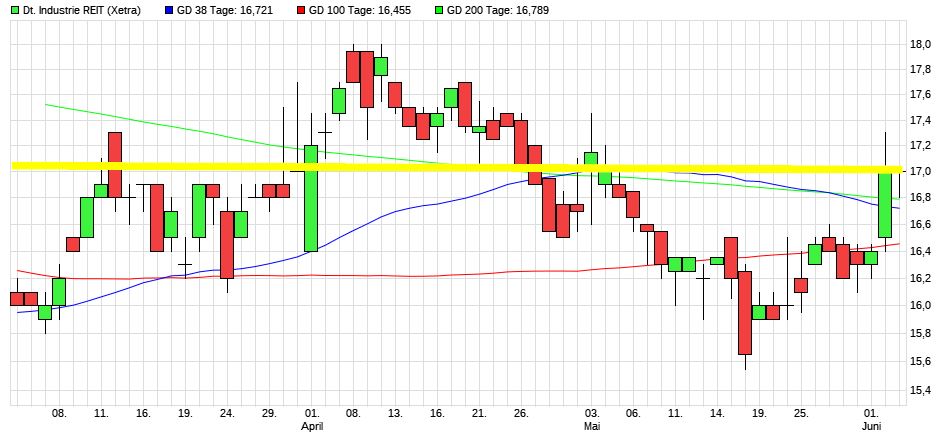Click the '29.' date axis label
Screen dimensions: 947x432
pyautogui.click(x=269, y=414)
